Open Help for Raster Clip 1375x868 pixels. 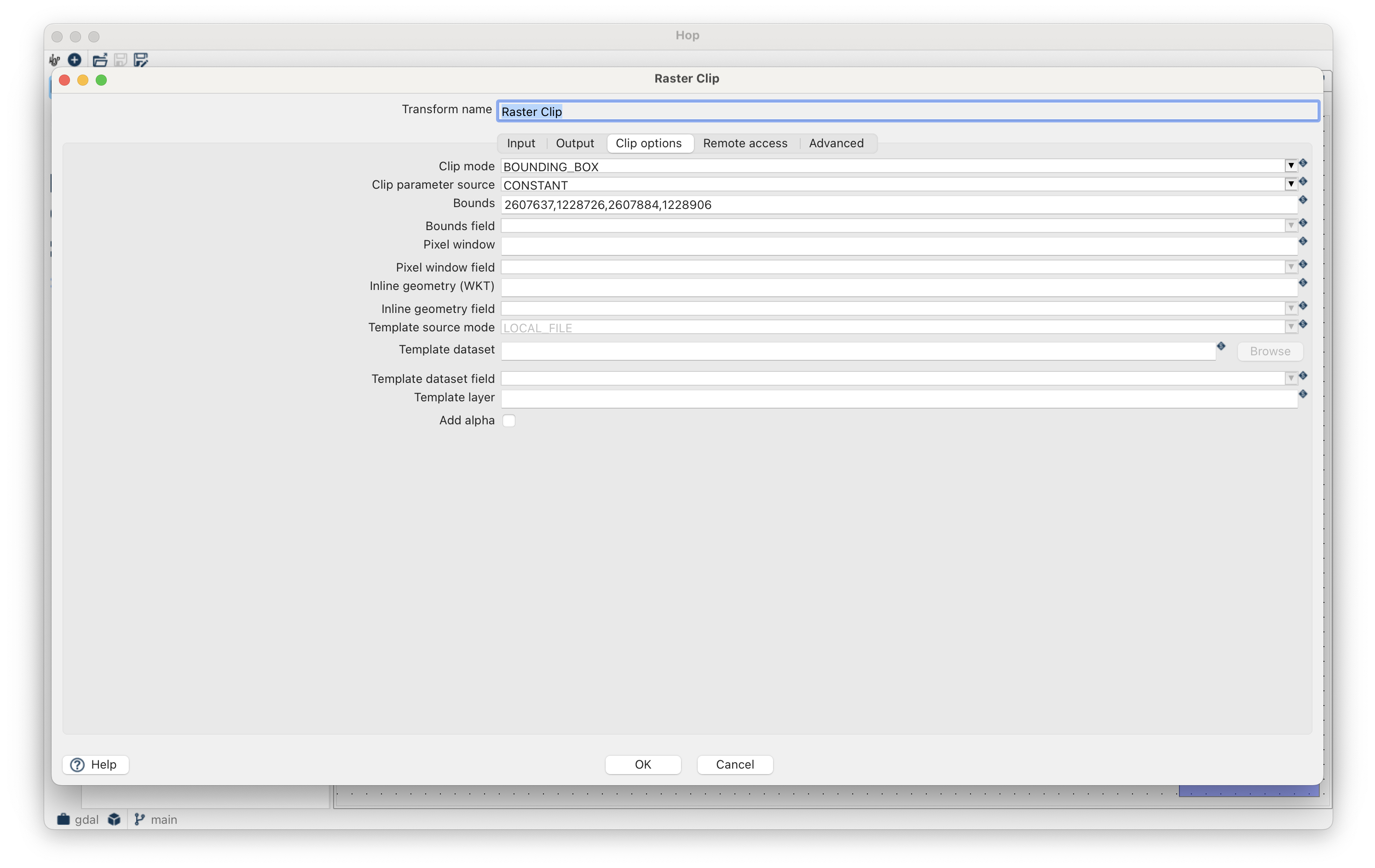pos(95,764)
